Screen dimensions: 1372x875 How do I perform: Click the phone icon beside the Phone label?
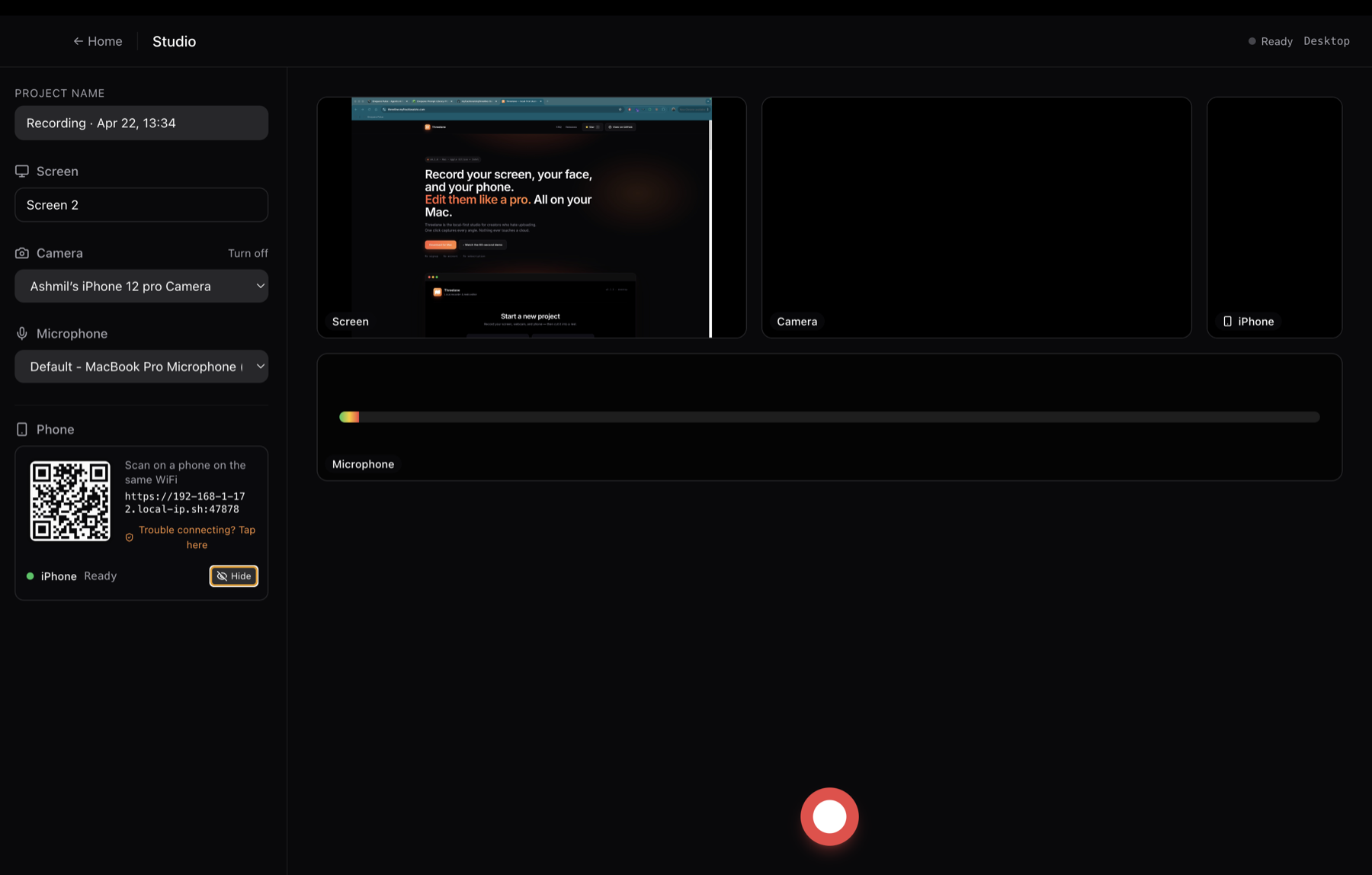[x=21, y=429]
